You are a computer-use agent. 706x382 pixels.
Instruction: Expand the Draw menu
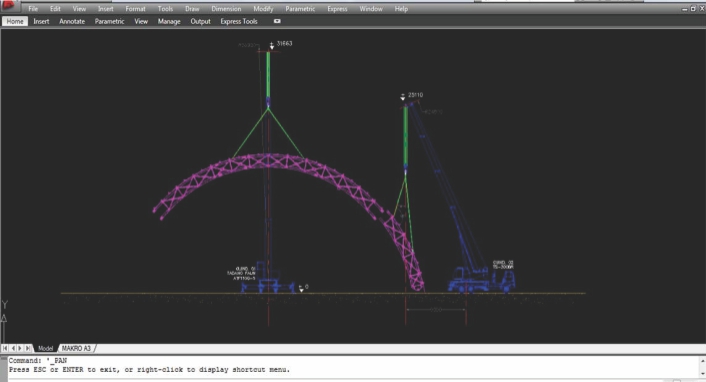pos(192,9)
